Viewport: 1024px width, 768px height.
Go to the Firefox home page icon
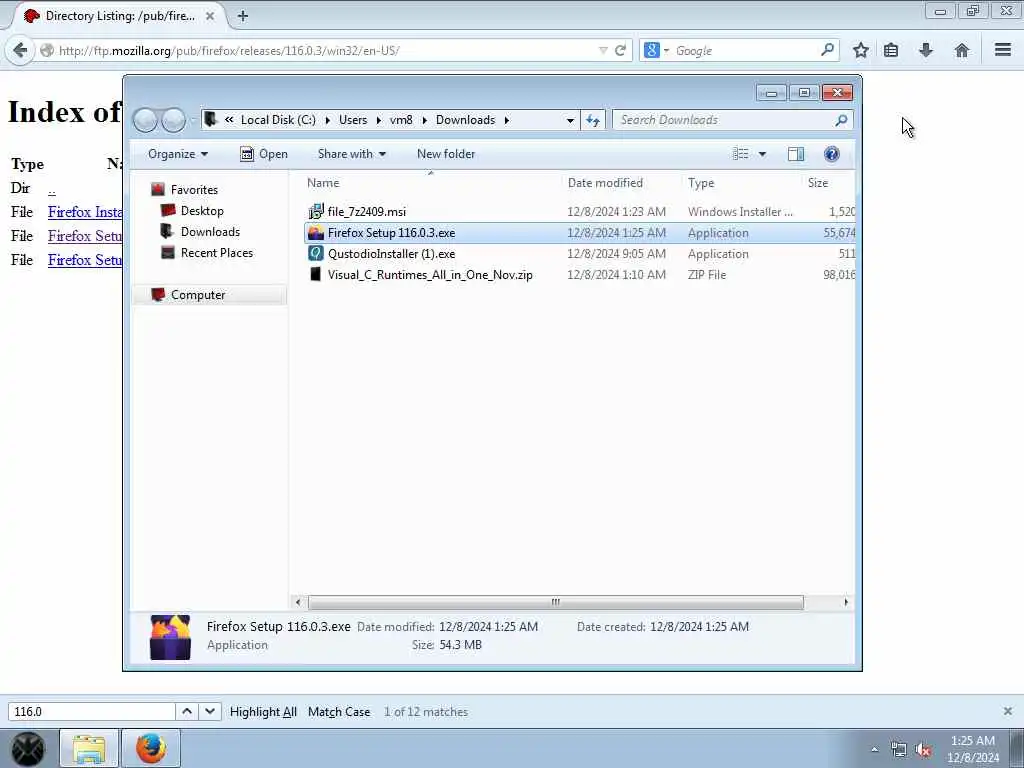[961, 50]
